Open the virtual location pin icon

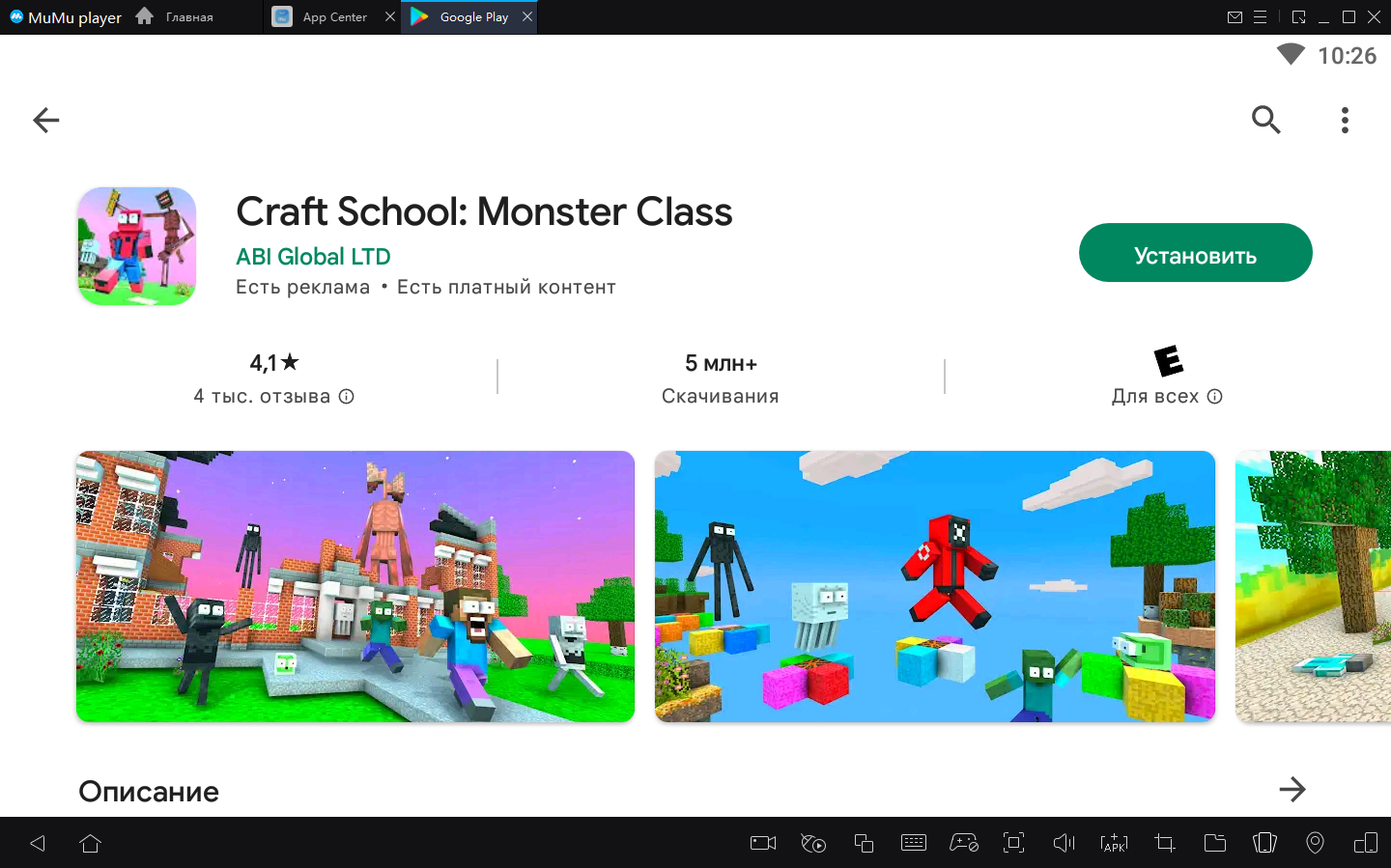coord(1315,843)
